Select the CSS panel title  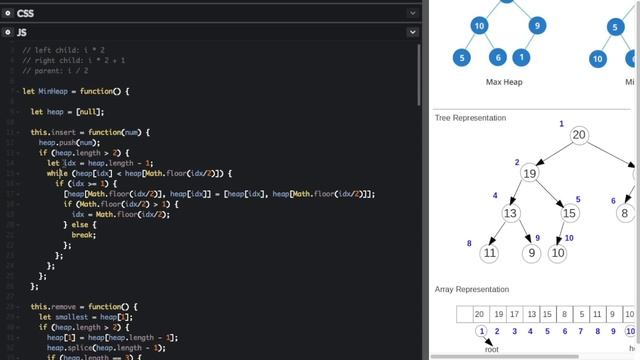coord(25,13)
